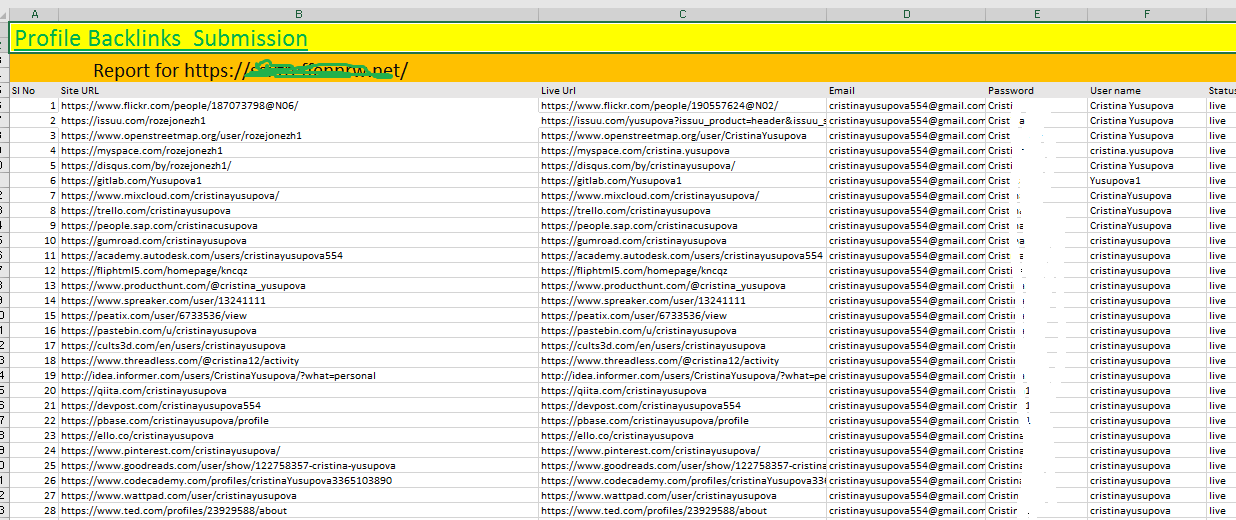Click the gitlab.com/Yusupova1 Site URL cell
The width and height of the screenshot is (1236, 520).
(x=131, y=181)
